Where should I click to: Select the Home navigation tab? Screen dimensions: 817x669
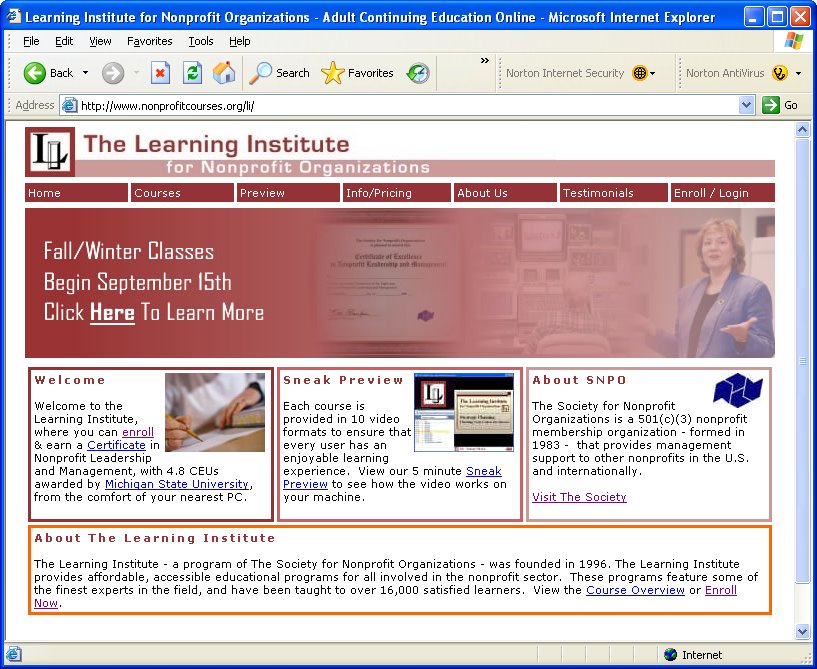[x=76, y=193]
